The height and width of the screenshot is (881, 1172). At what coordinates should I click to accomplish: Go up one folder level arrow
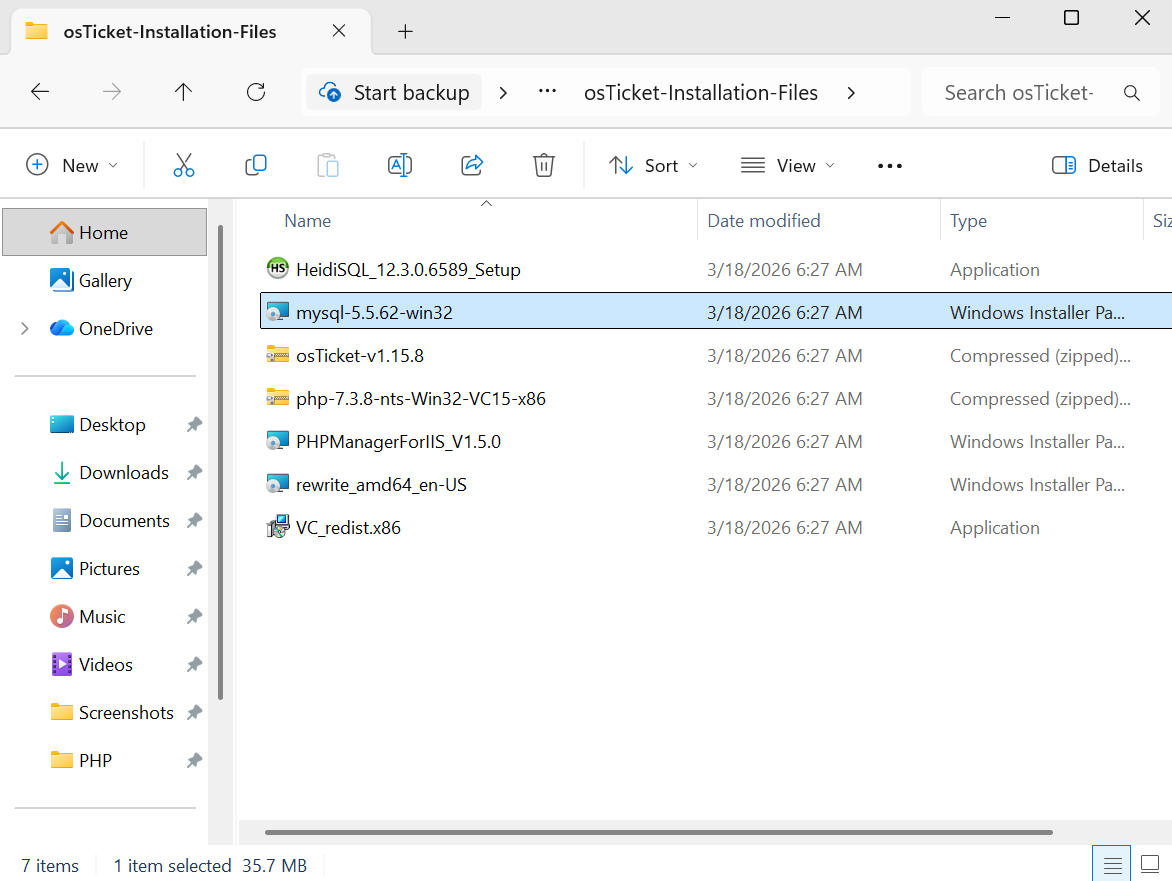183,92
